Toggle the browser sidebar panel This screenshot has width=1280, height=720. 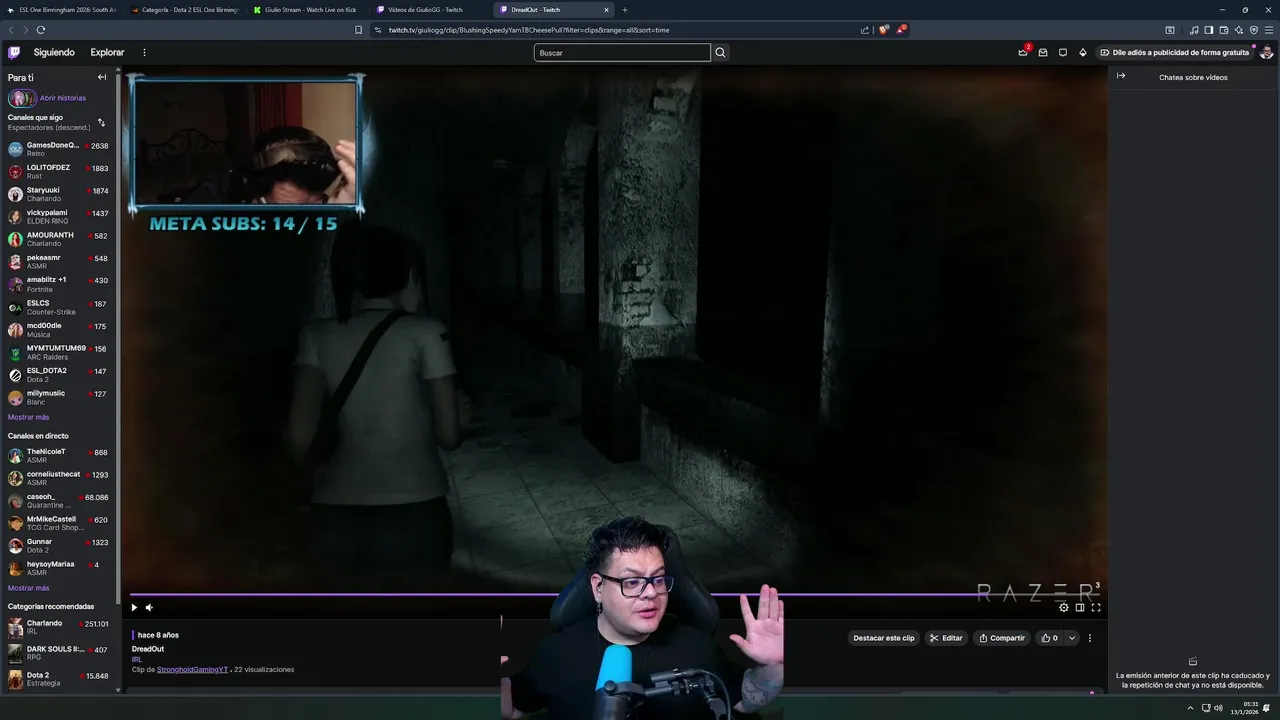[x=1209, y=30]
